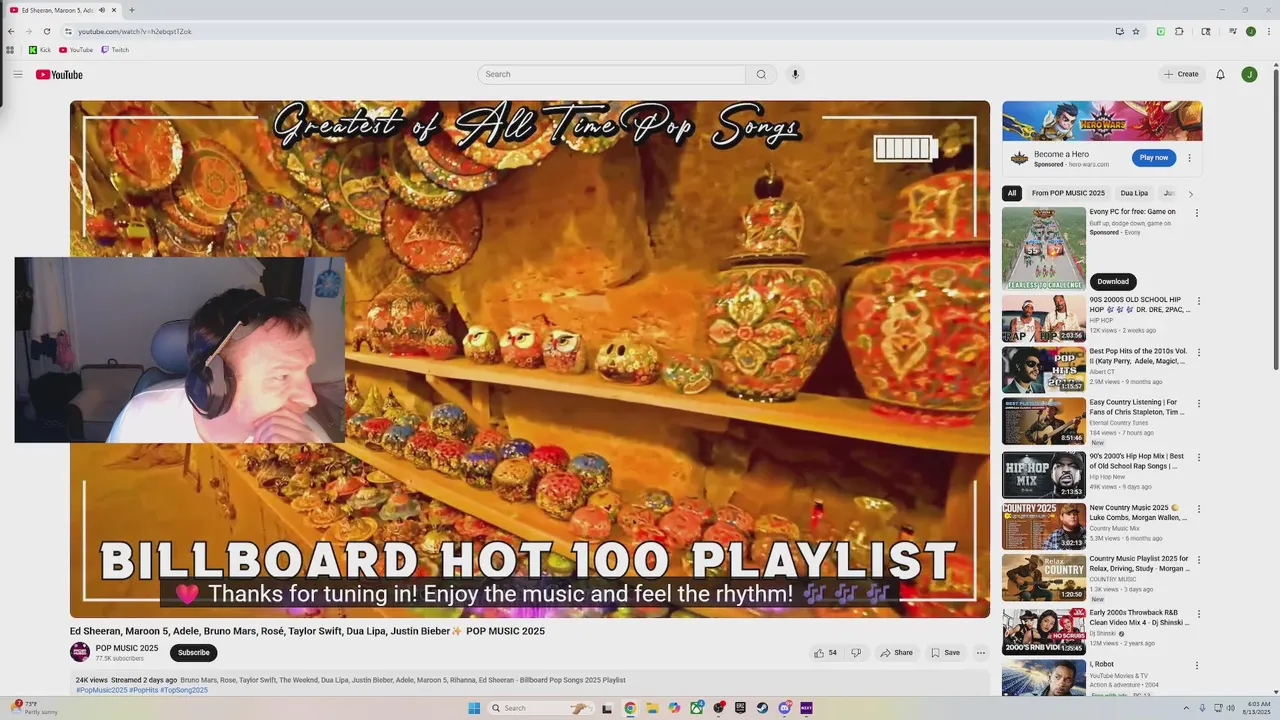Switch to the Ed Sheeran browser tab
The width and height of the screenshot is (1280, 720).
pyautogui.click(x=62, y=10)
